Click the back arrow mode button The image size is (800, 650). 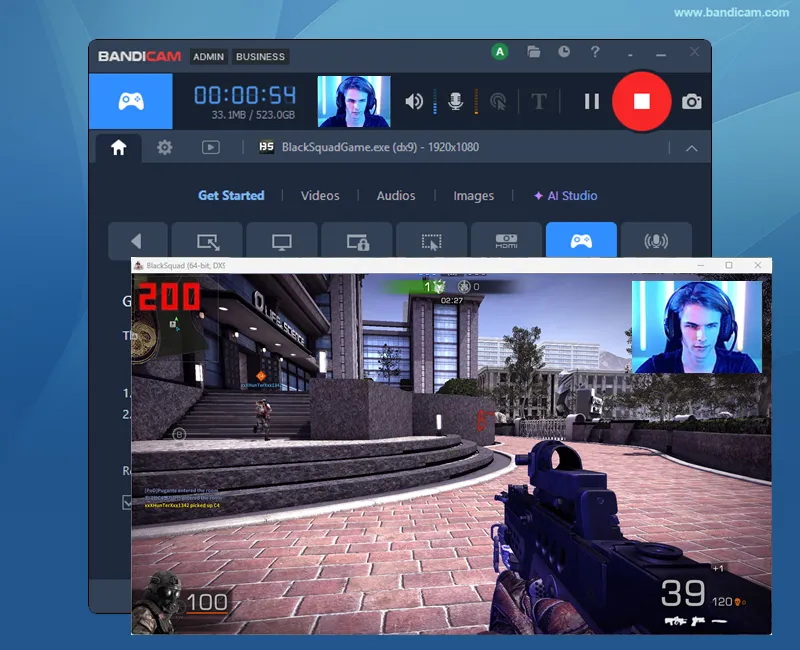[x=138, y=240]
